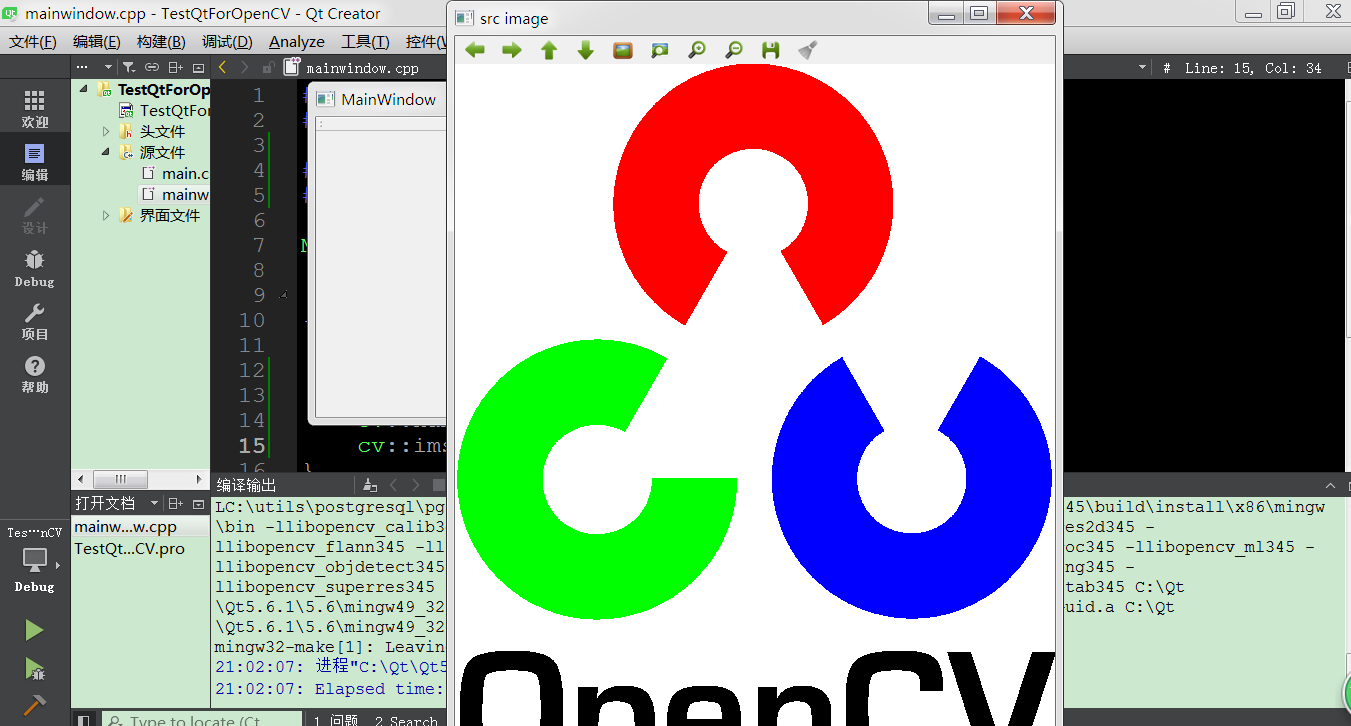1351x726 pixels.
Task: Show original size in src image toolbar
Action: (623, 50)
